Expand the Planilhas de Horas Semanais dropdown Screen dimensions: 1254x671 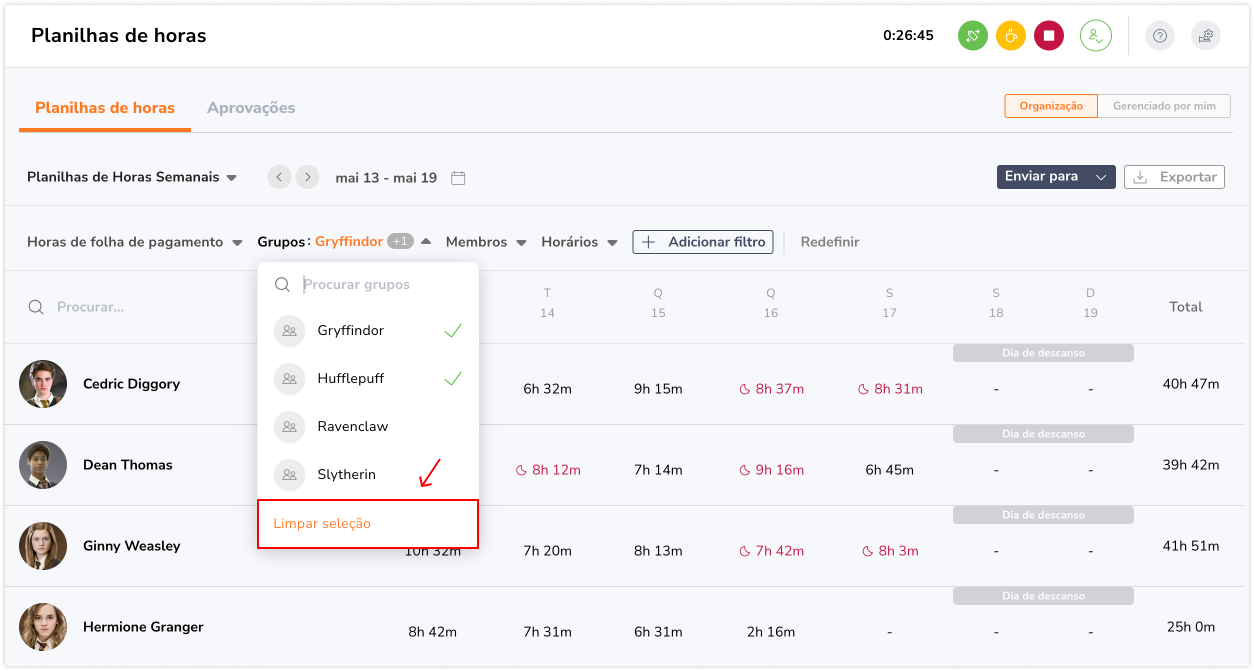coord(132,178)
